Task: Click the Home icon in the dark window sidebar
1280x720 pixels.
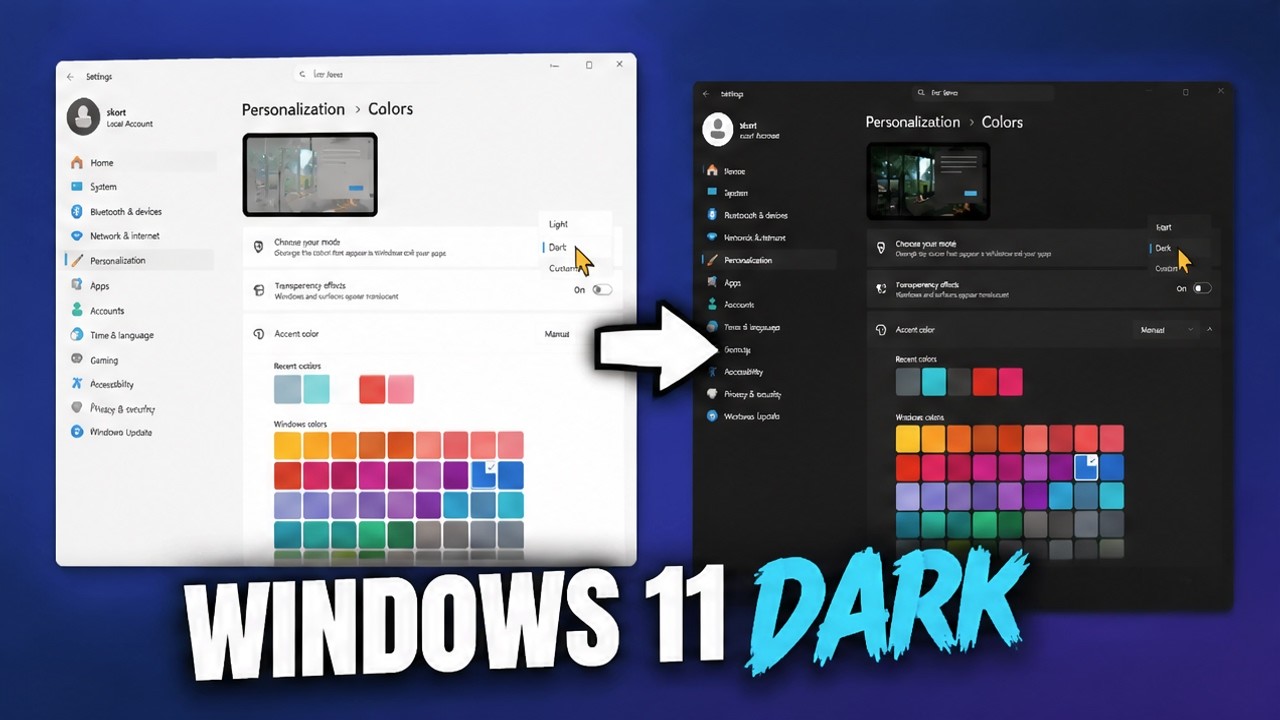Action: 712,171
